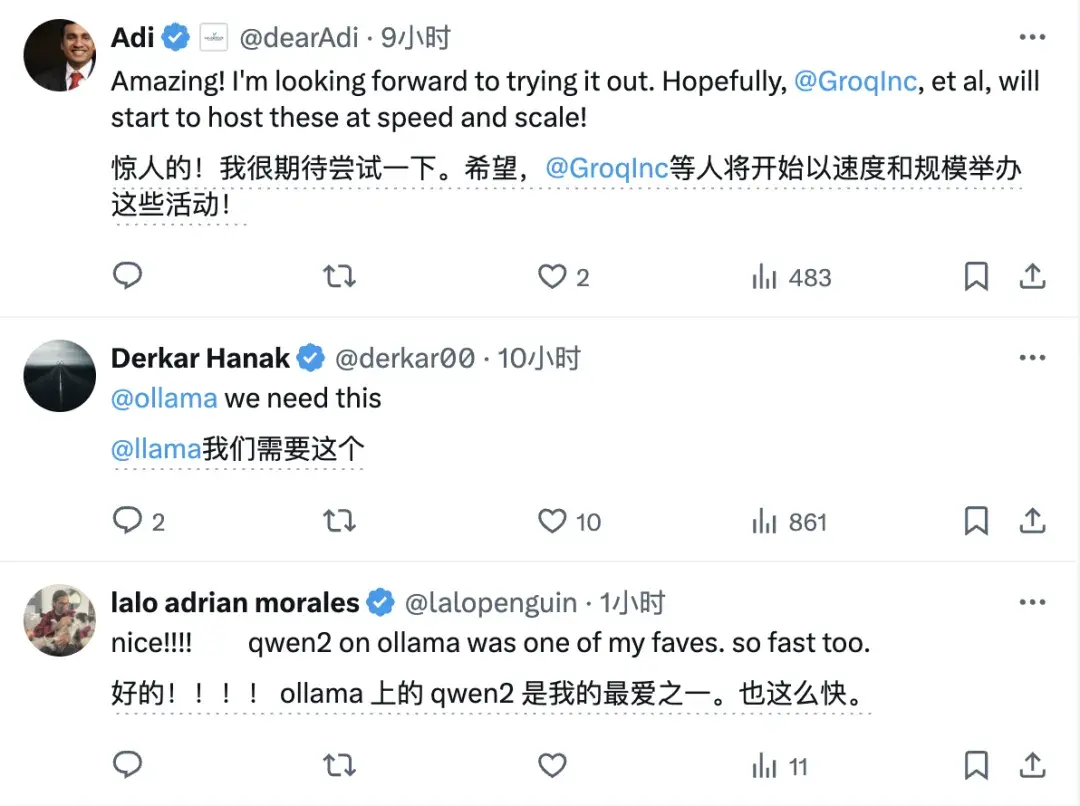Retweet Derkar Hanak's post
The image size is (1080, 806).
click(340, 520)
